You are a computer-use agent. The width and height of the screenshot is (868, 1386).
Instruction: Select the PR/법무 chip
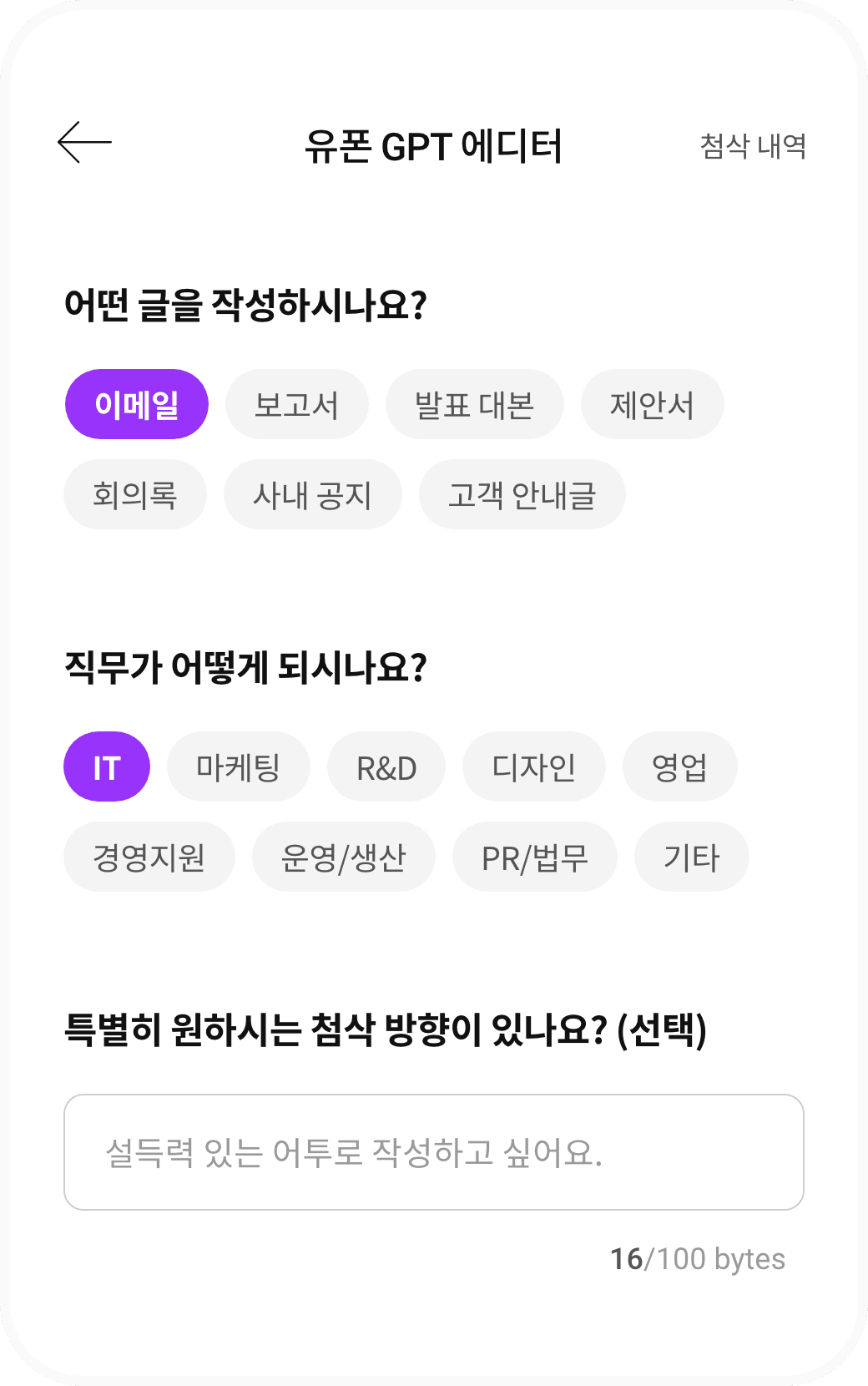(535, 857)
